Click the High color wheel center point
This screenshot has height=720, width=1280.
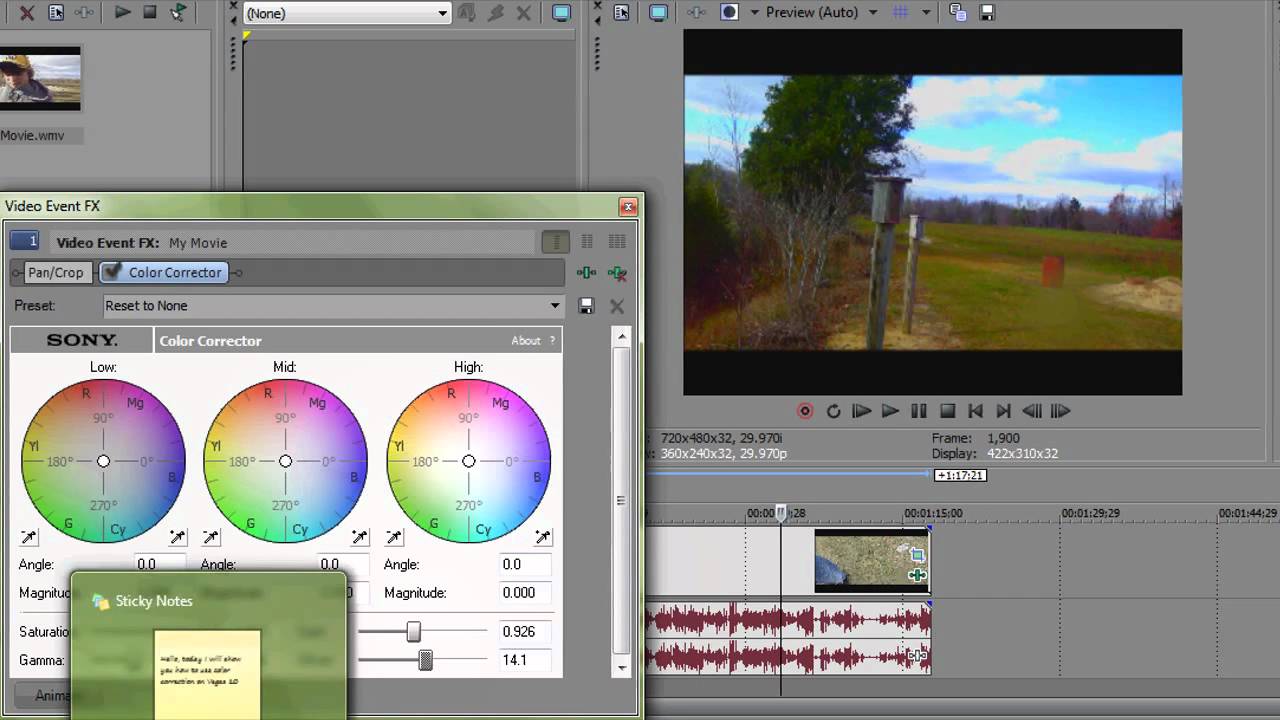click(x=468, y=461)
